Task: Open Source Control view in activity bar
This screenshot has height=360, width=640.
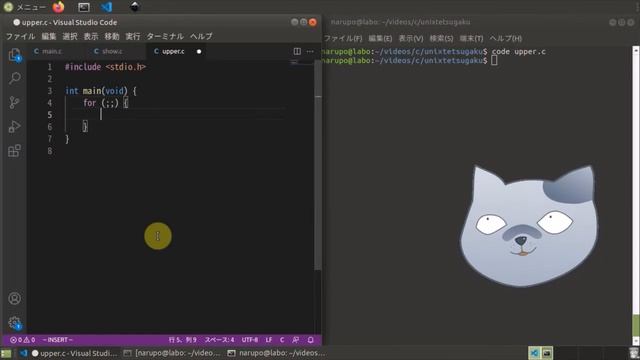Action: [x=14, y=102]
